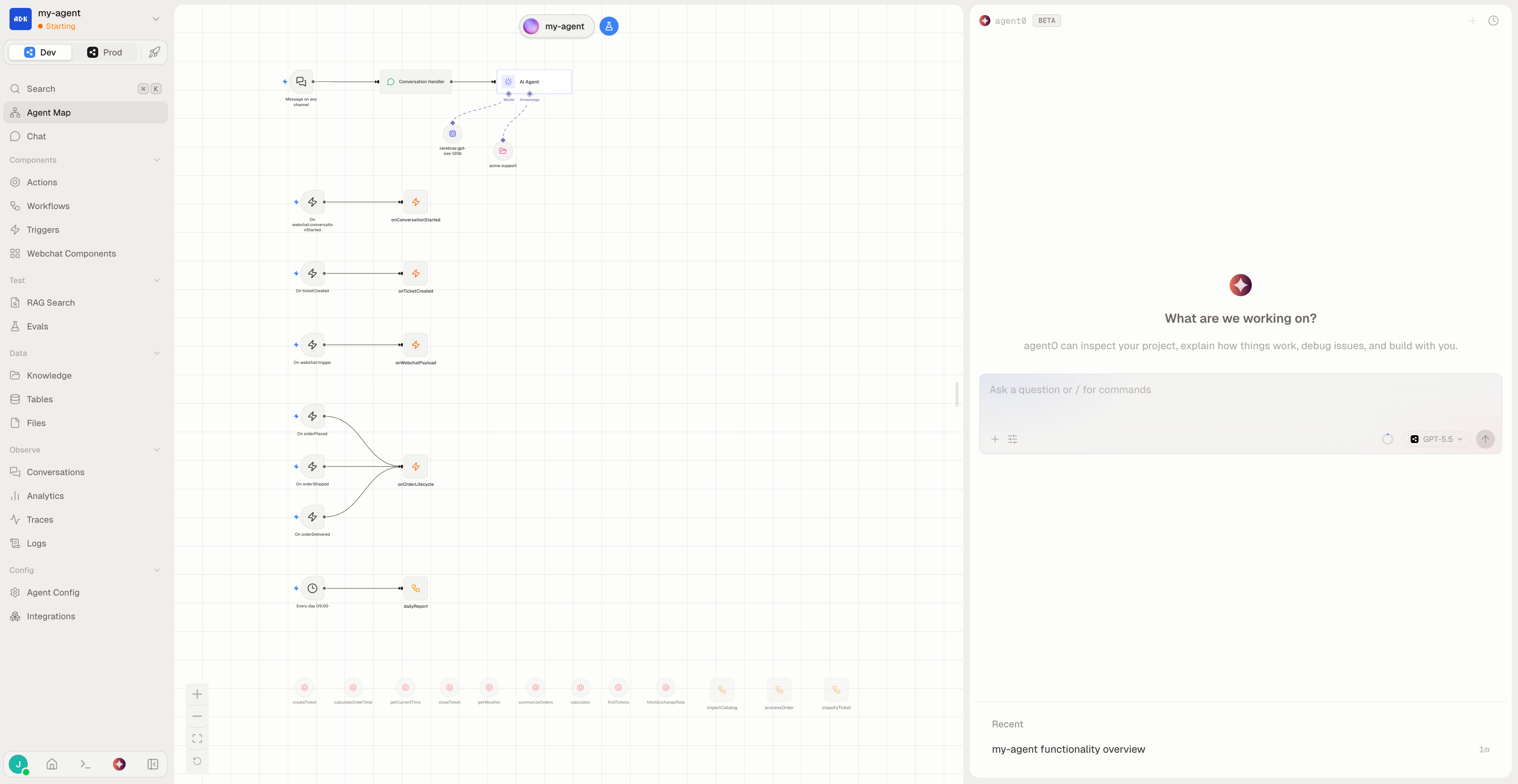Click the cerebras:gpt-oss-120b model node
Viewport: 1518px width, 784px height.
[452, 134]
